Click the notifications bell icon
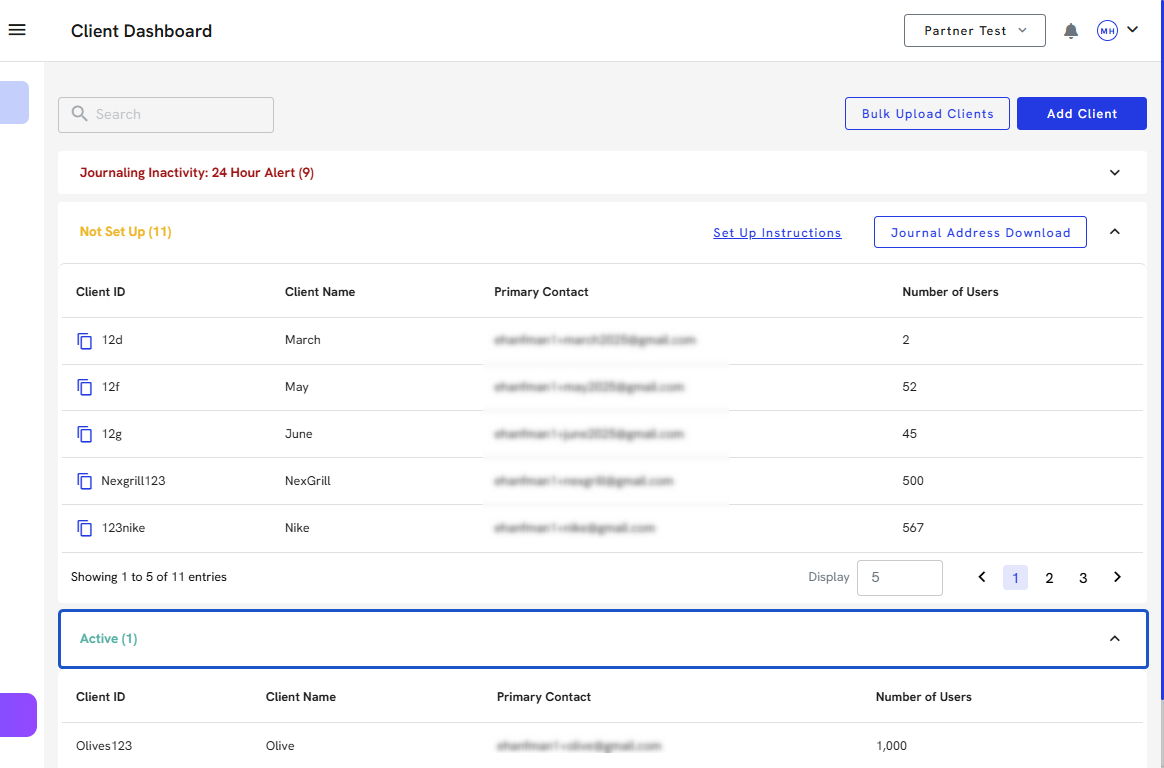The image size is (1164, 768). [1071, 31]
